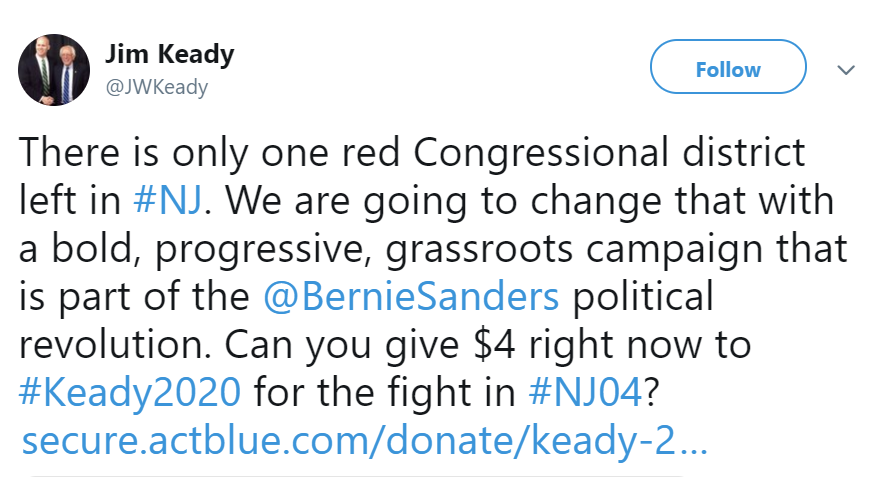Image resolution: width=873 pixels, height=477 pixels.
Task: Open the #Keady2020 hashtag
Action: (130, 392)
